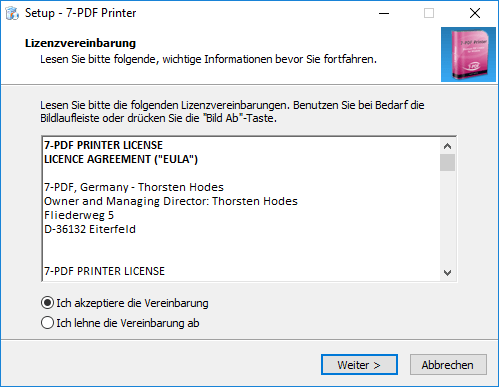Click the setup installer icon in title bar

(x=12, y=13)
